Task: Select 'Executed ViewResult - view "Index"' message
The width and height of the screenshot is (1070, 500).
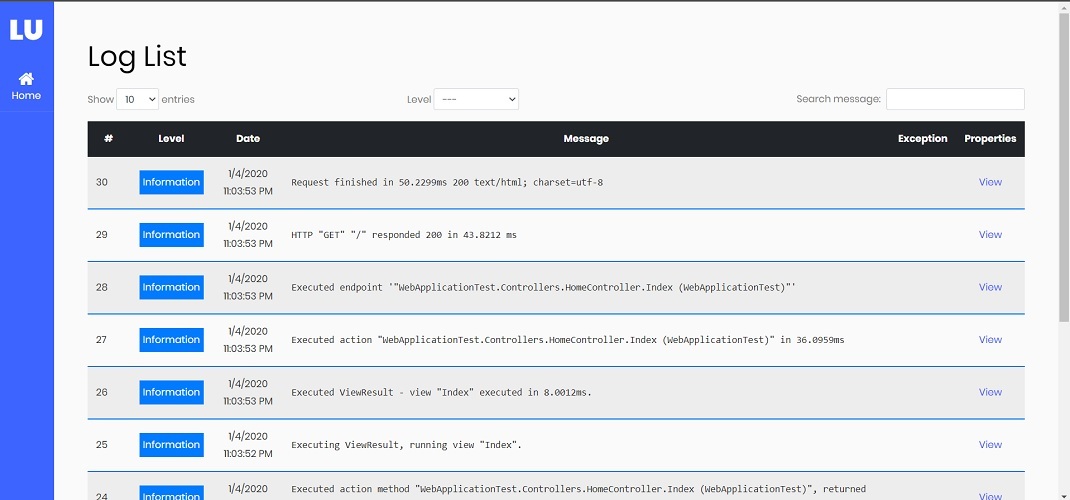Action: click(442, 393)
